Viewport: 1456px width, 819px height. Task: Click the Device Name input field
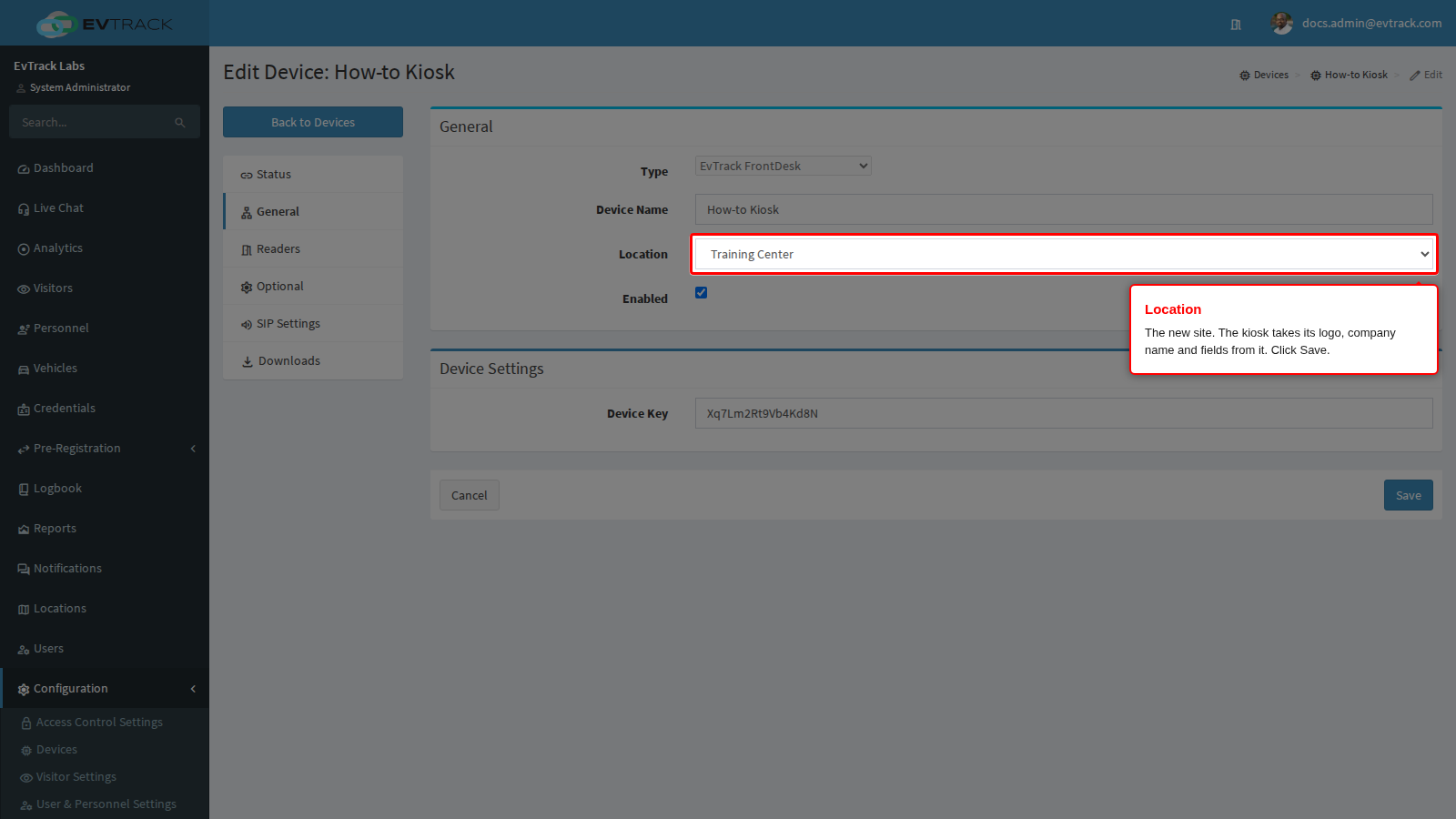[1064, 209]
